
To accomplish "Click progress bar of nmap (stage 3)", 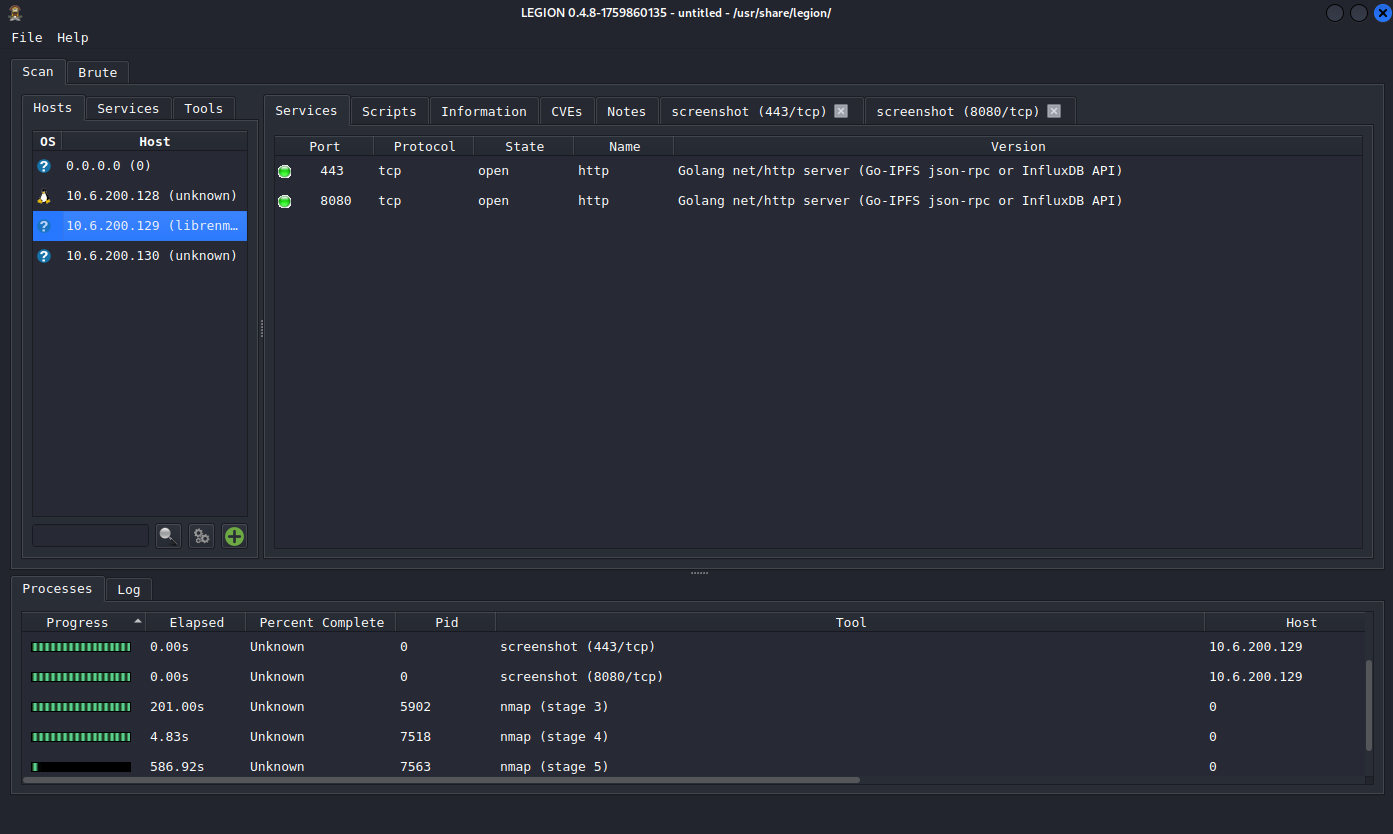I will point(81,707).
